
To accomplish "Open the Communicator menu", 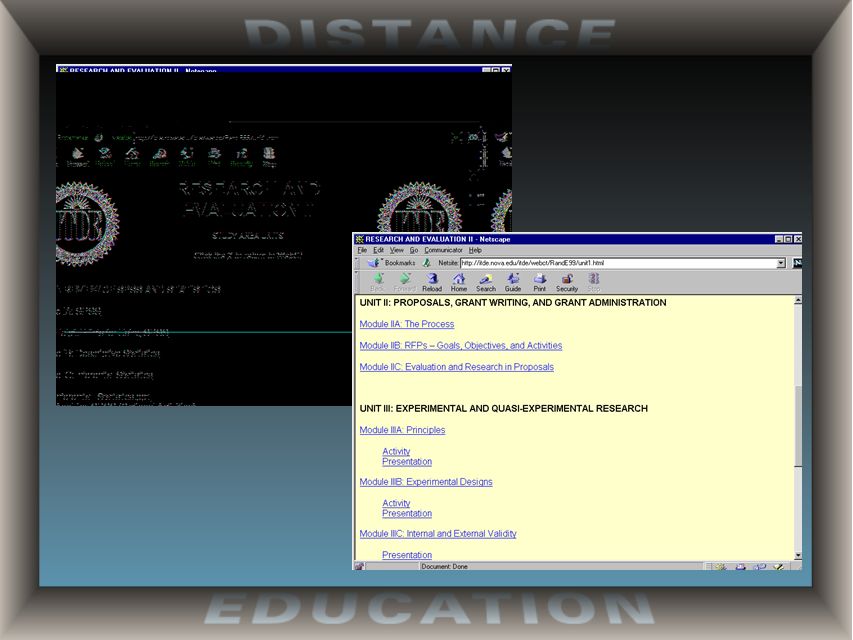I will 443,250.
